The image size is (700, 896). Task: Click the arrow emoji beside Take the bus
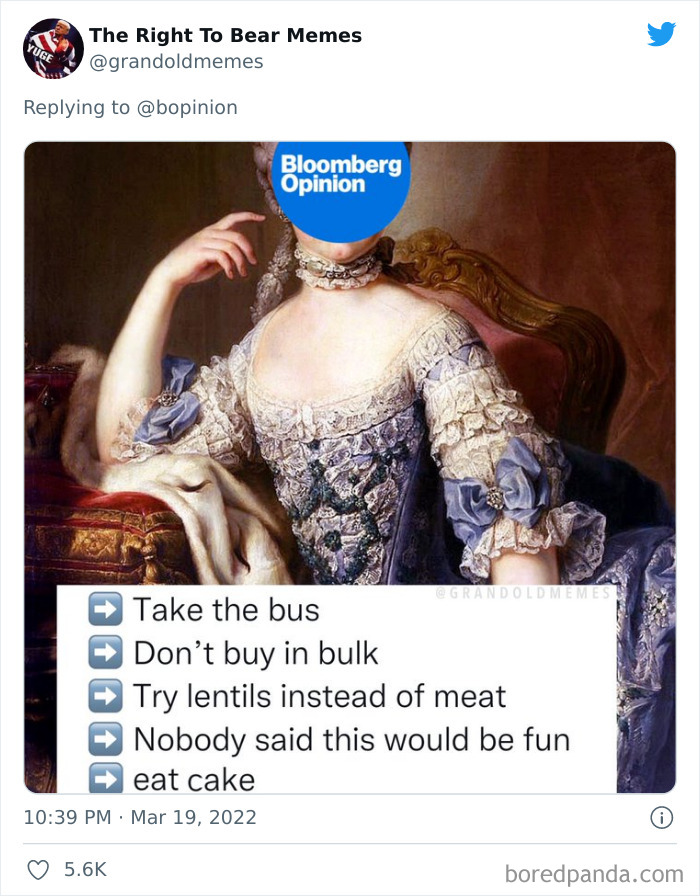pyautogui.click(x=105, y=609)
